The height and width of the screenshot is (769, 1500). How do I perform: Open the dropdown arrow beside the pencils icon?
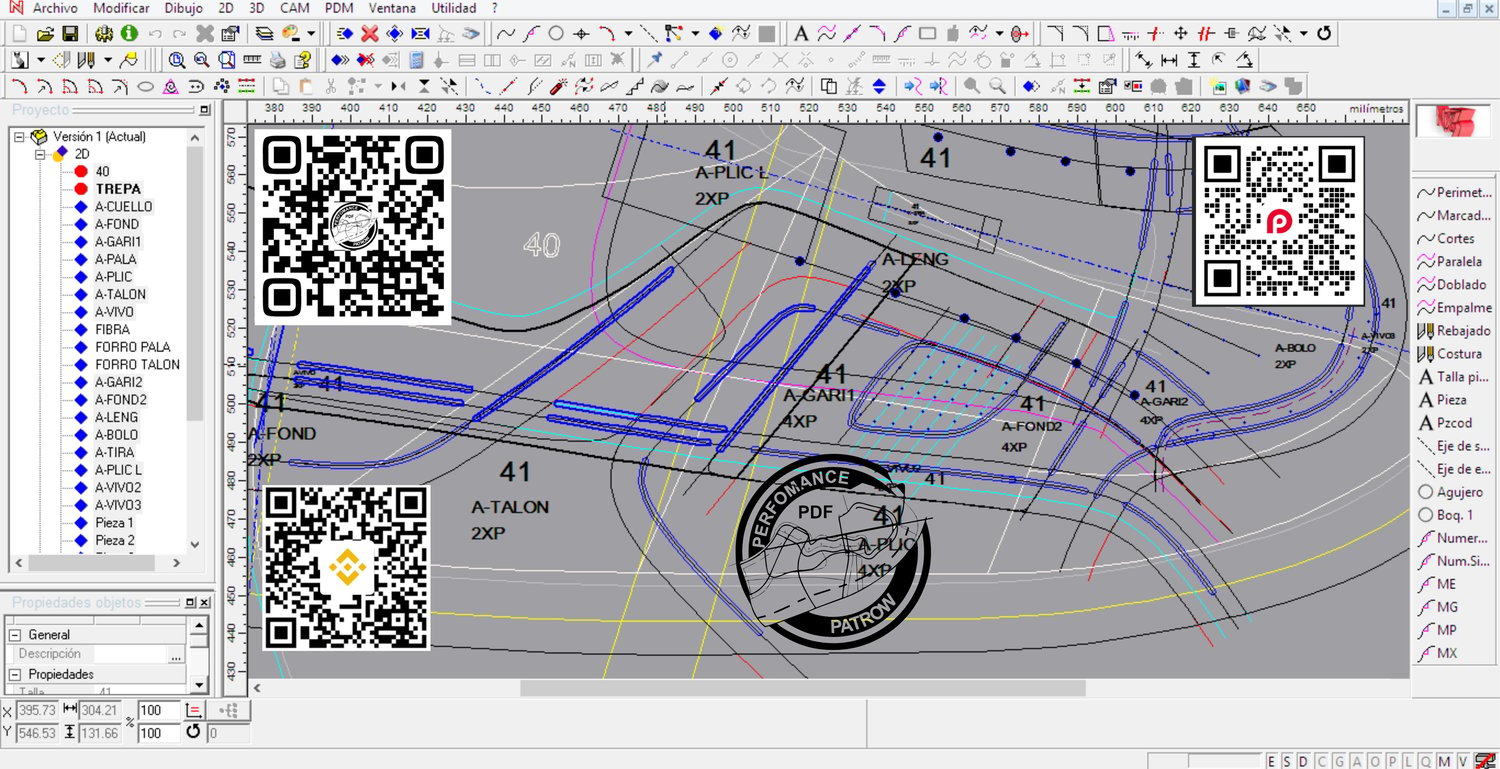click(107, 60)
